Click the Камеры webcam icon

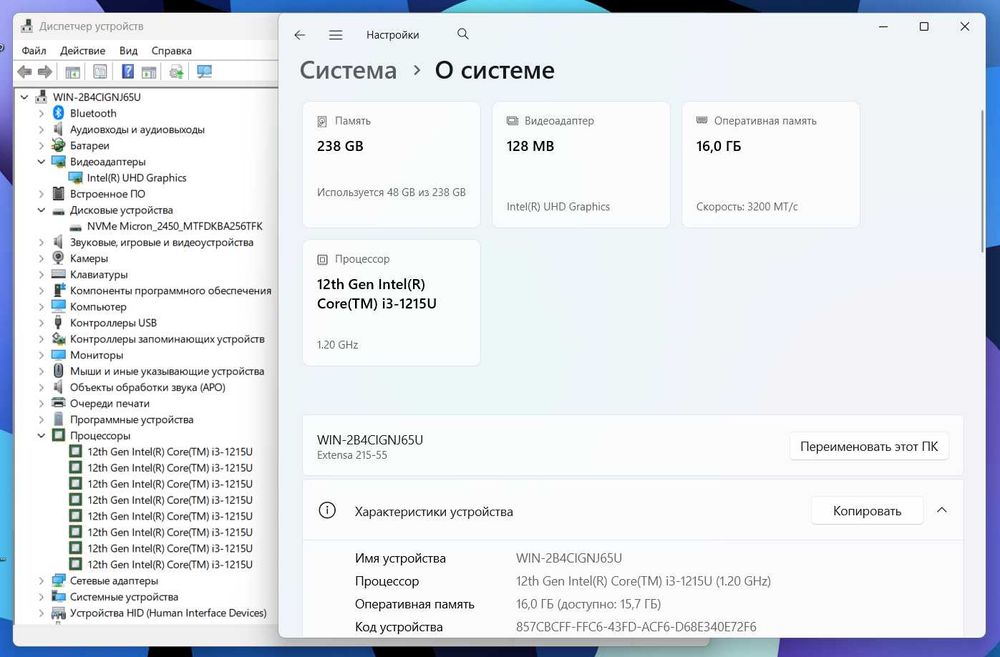pyautogui.click(x=59, y=258)
